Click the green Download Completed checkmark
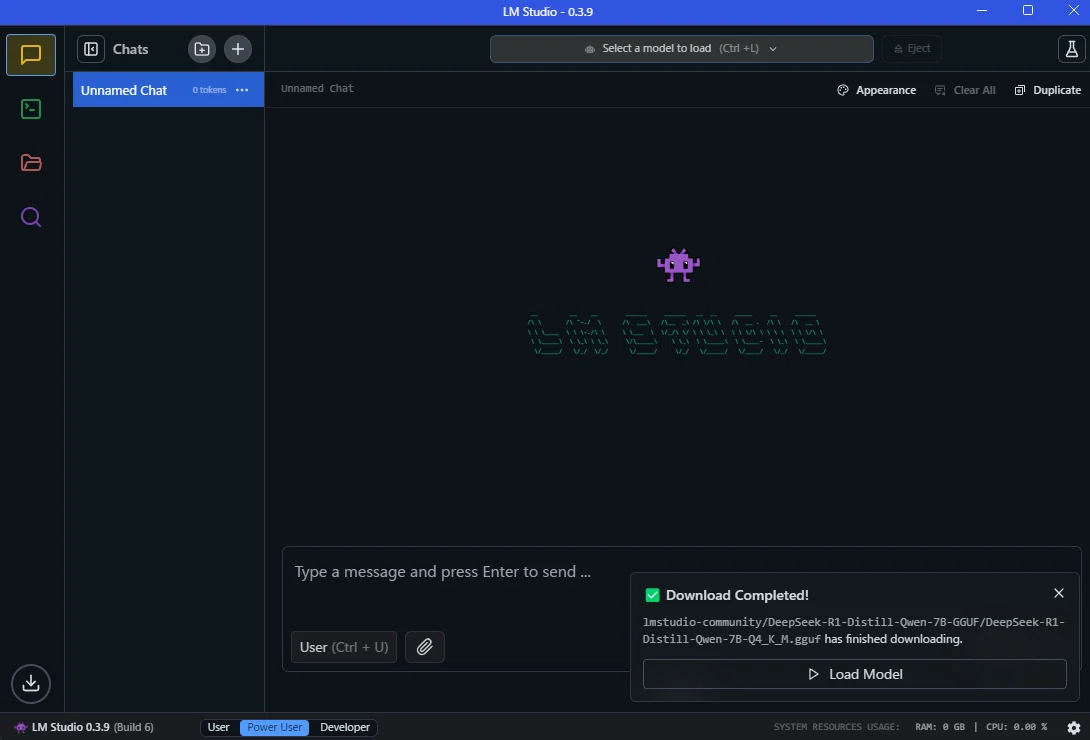The image size is (1090, 740). (652, 595)
